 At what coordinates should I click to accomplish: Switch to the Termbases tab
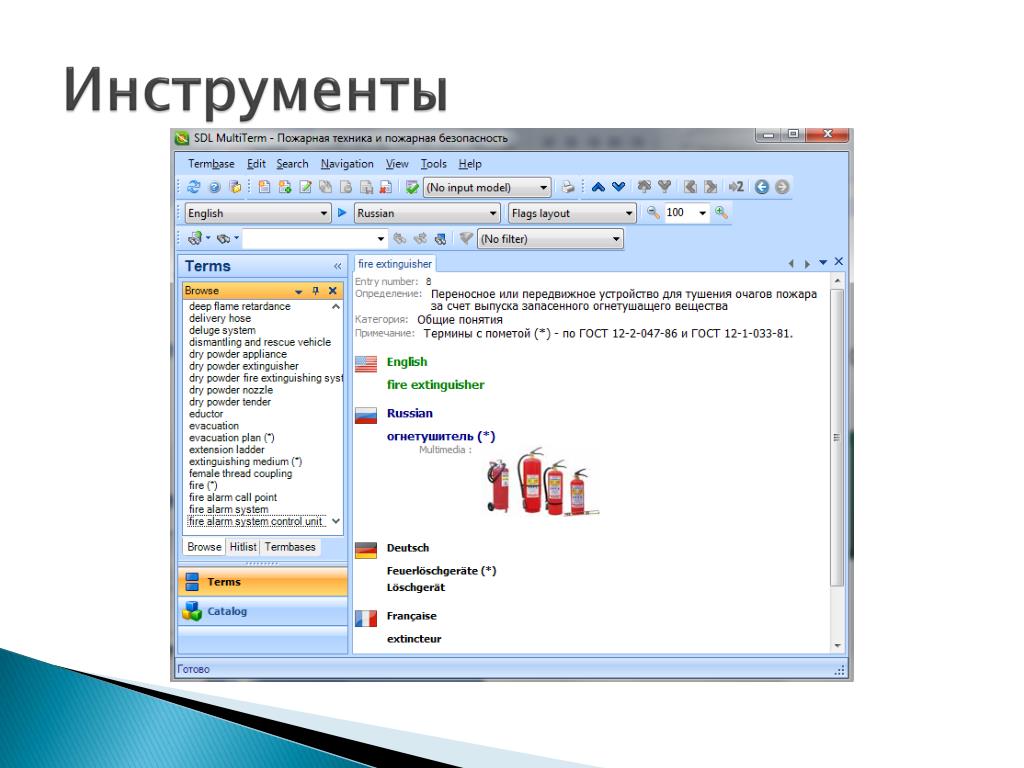[x=290, y=547]
